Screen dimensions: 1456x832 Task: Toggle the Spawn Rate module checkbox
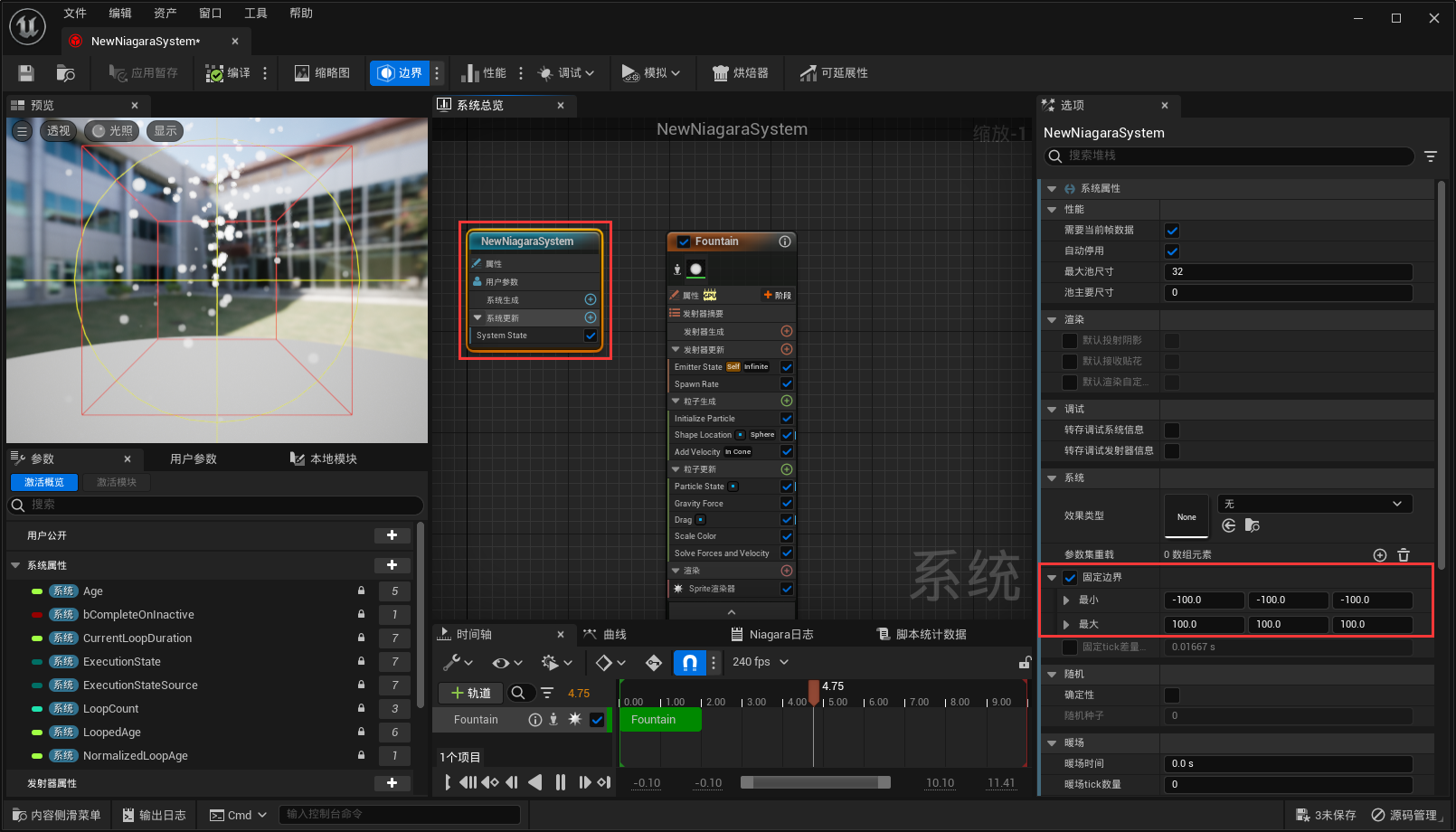coord(787,383)
